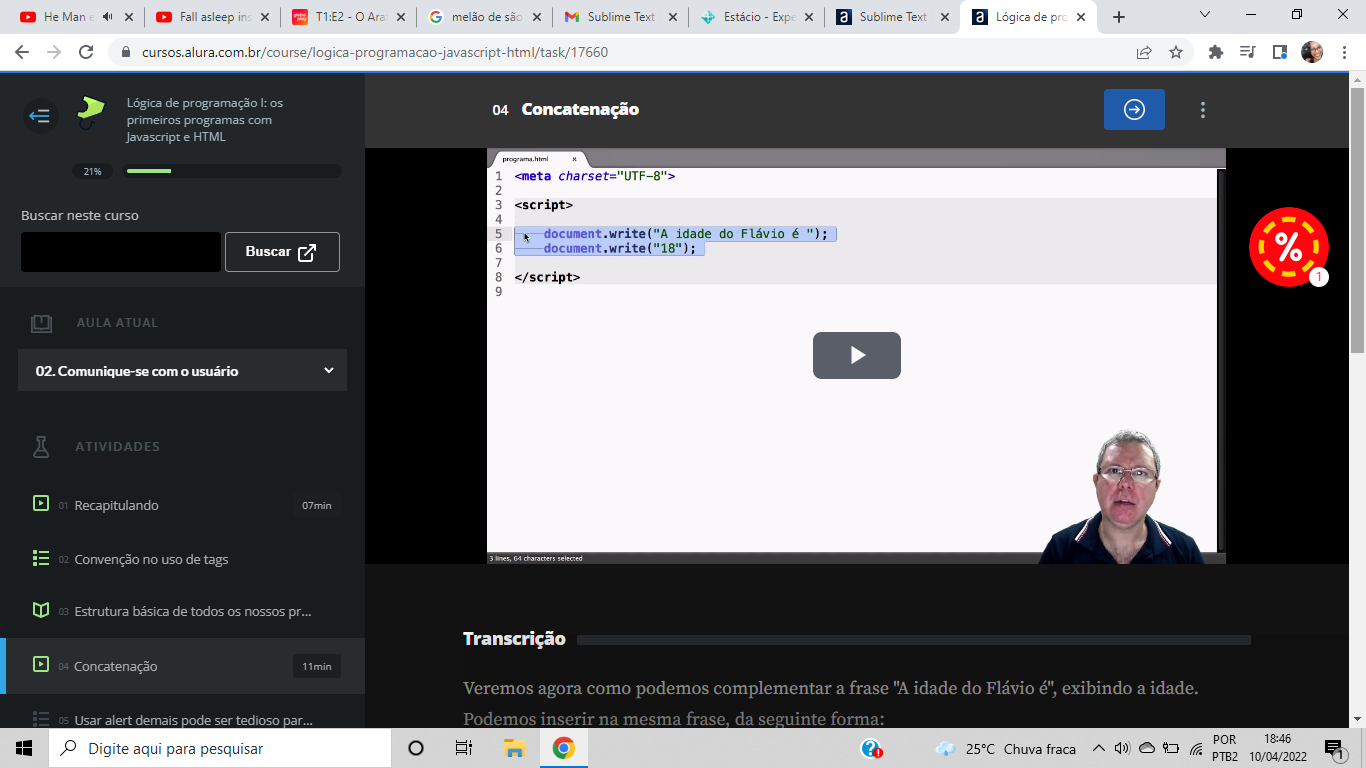The height and width of the screenshot is (768, 1366).
Task: Click the browser back arrow
Action: 22,52
